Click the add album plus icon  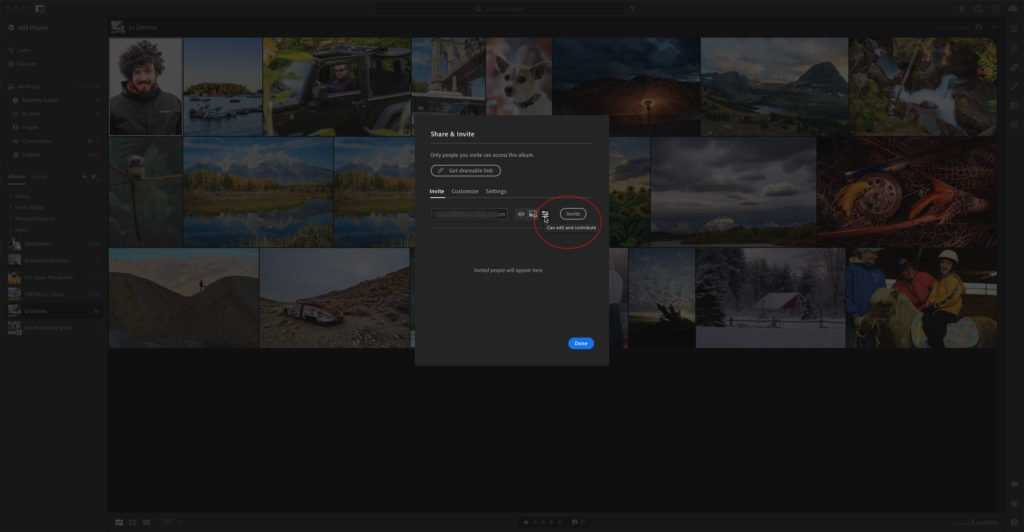85,177
